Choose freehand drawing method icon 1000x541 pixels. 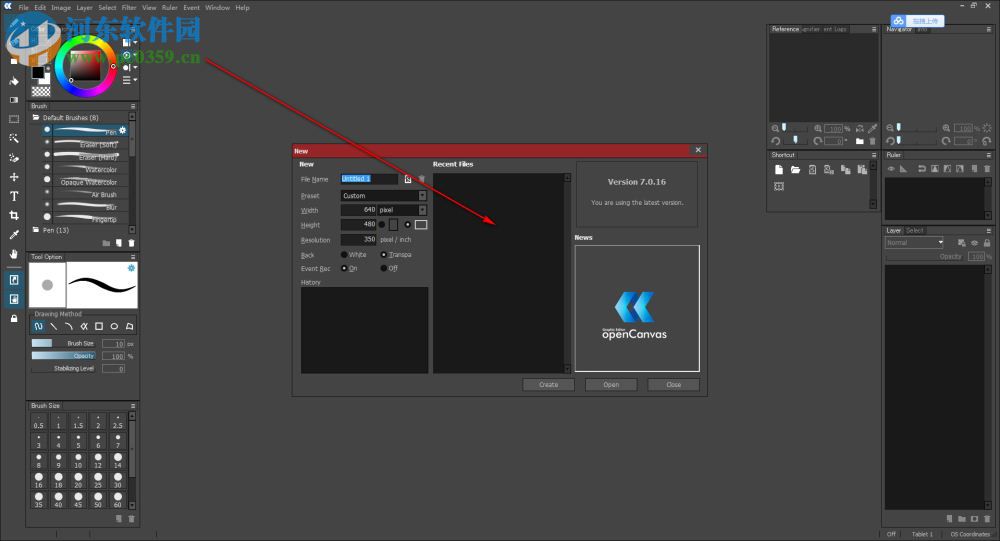tap(38, 326)
